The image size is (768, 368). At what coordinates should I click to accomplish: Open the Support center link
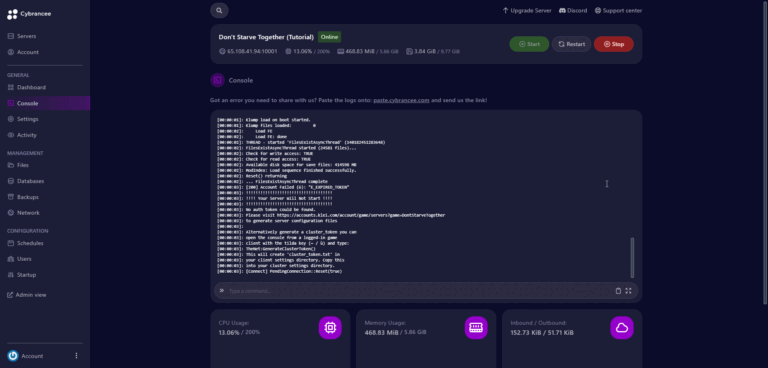(x=618, y=10)
